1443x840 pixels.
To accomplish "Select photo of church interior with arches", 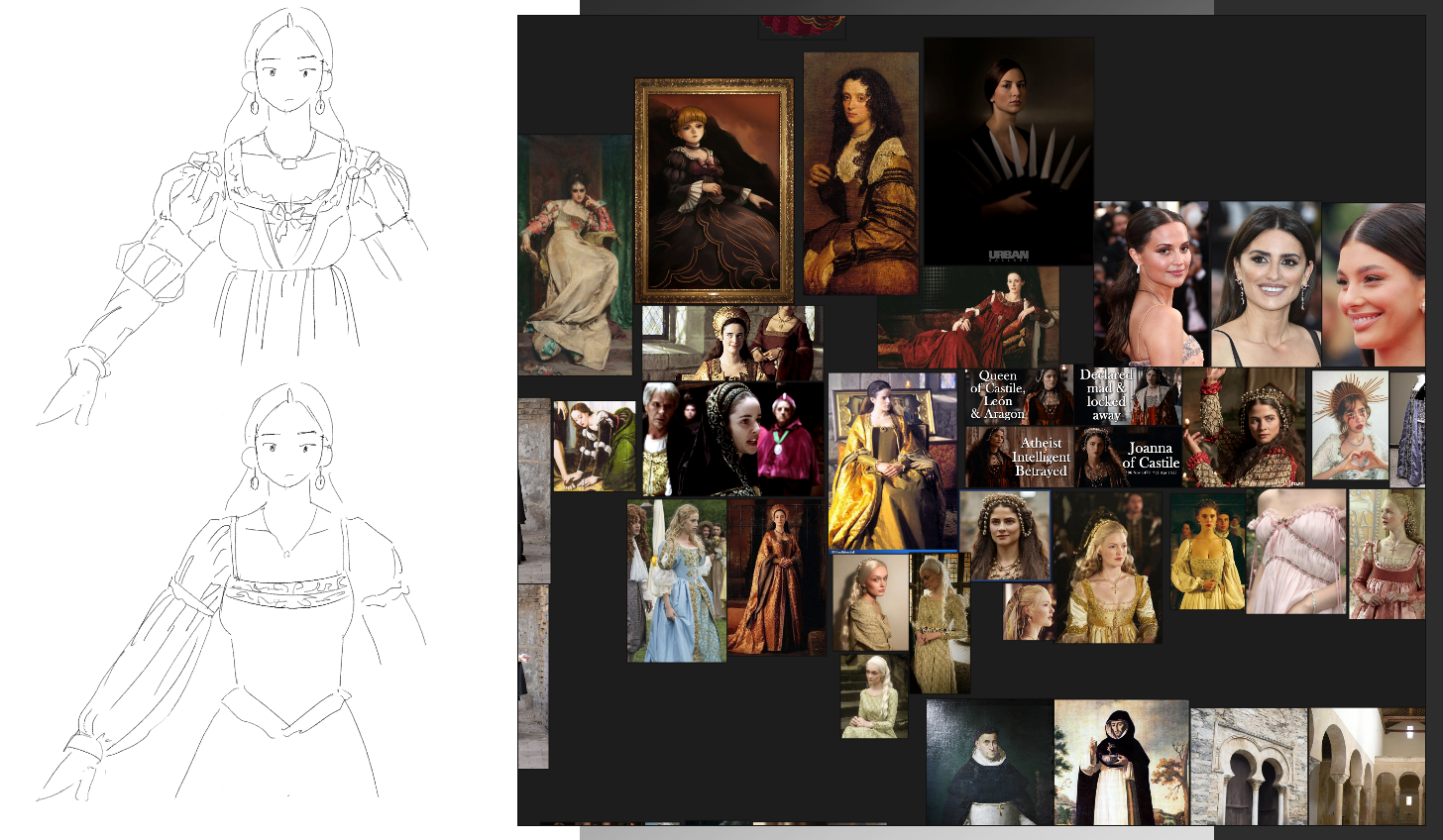I will 1368,767.
